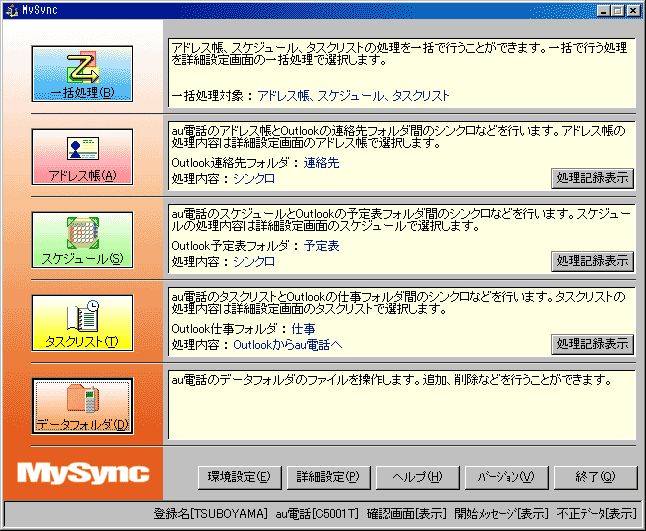Click the MySync logo in the bottom-left

coord(82,473)
